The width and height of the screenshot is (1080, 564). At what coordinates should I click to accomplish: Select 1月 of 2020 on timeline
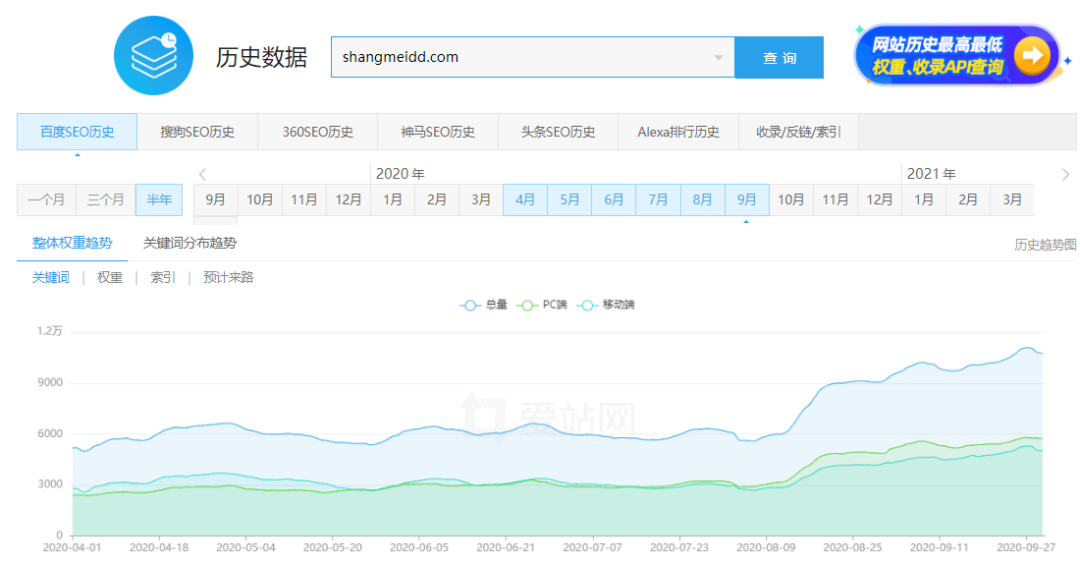pos(393,200)
